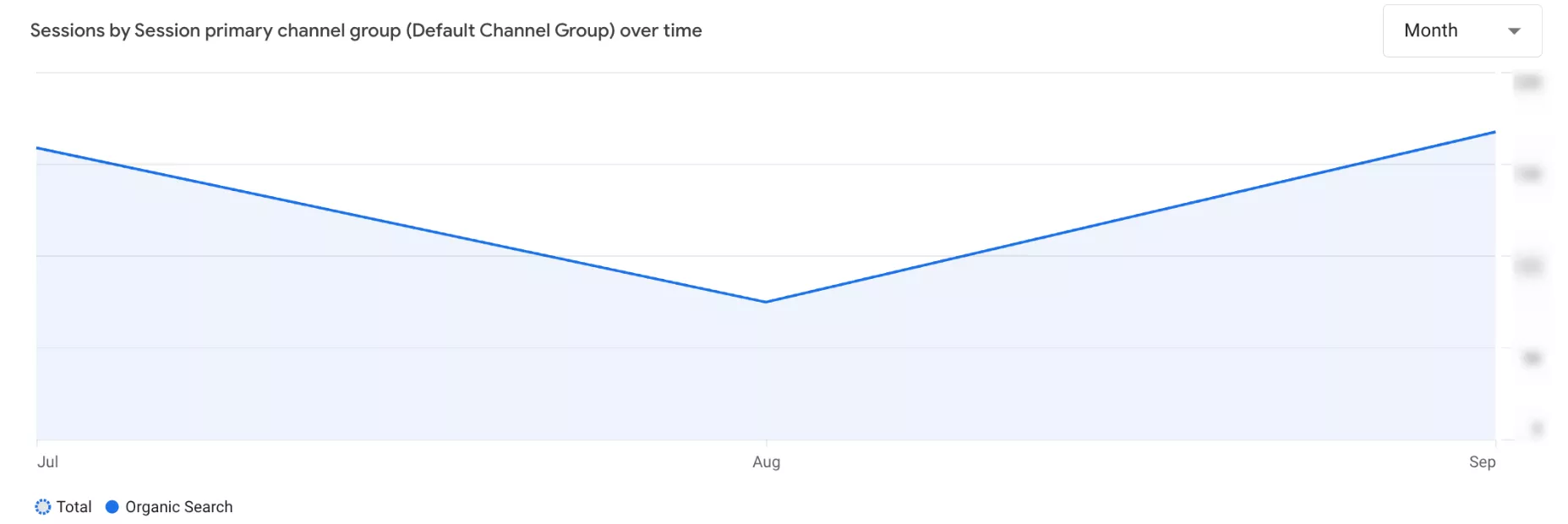Open the Month granularity dropdown
The image size is (1568, 524).
[x=1461, y=31]
